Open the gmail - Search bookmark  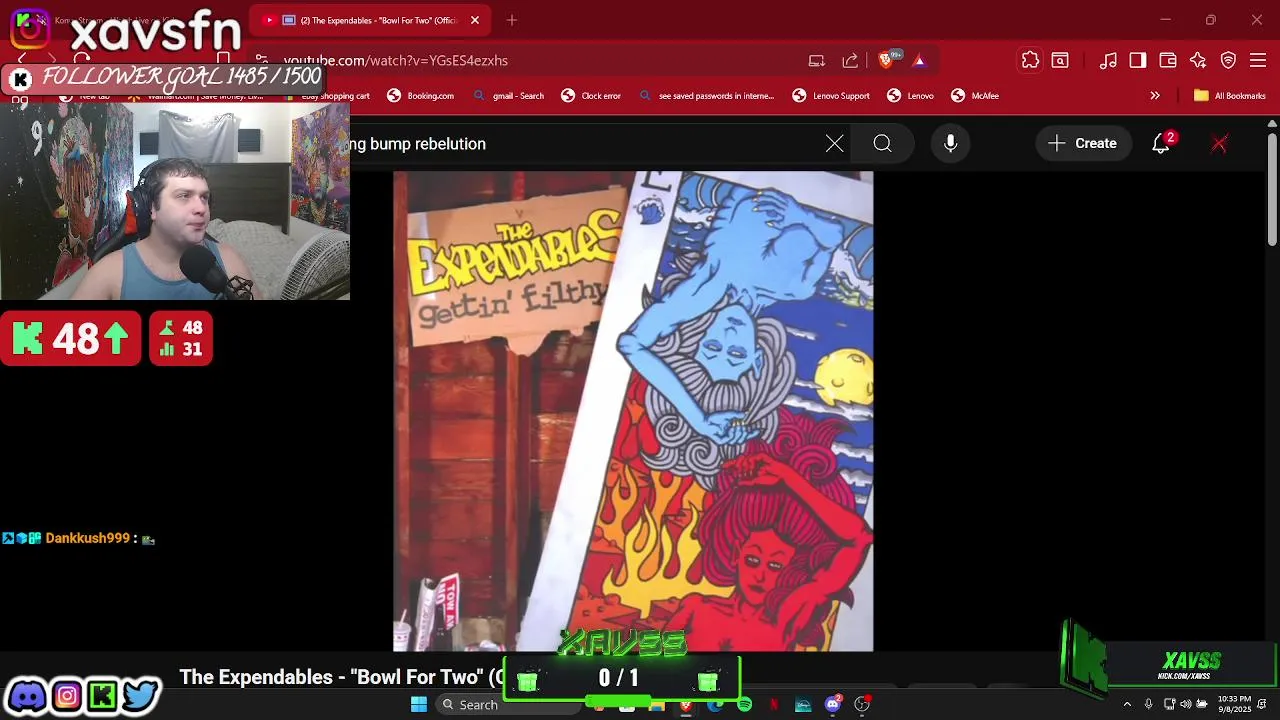coord(509,96)
